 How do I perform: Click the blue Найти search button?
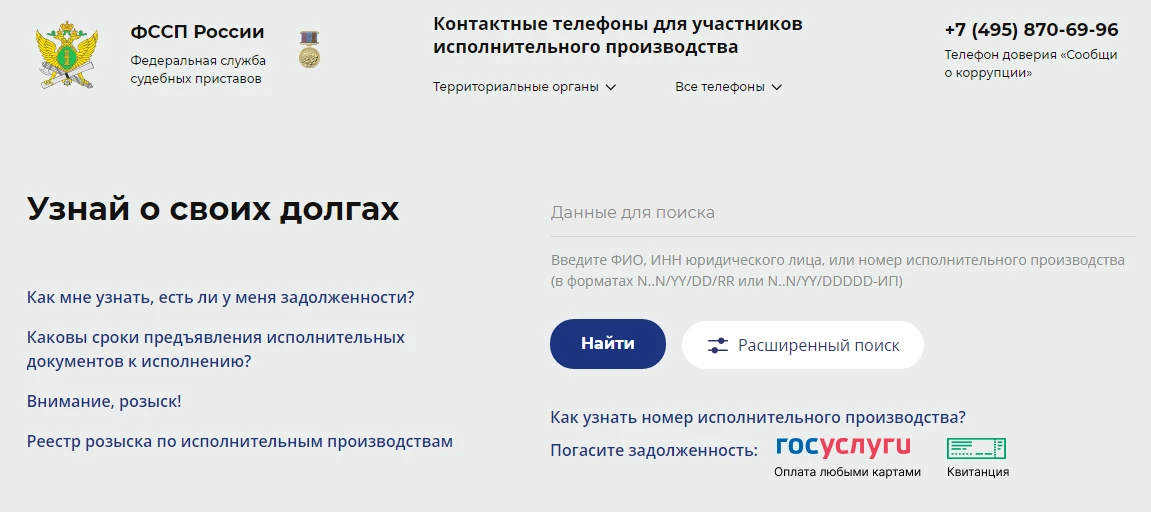click(608, 344)
